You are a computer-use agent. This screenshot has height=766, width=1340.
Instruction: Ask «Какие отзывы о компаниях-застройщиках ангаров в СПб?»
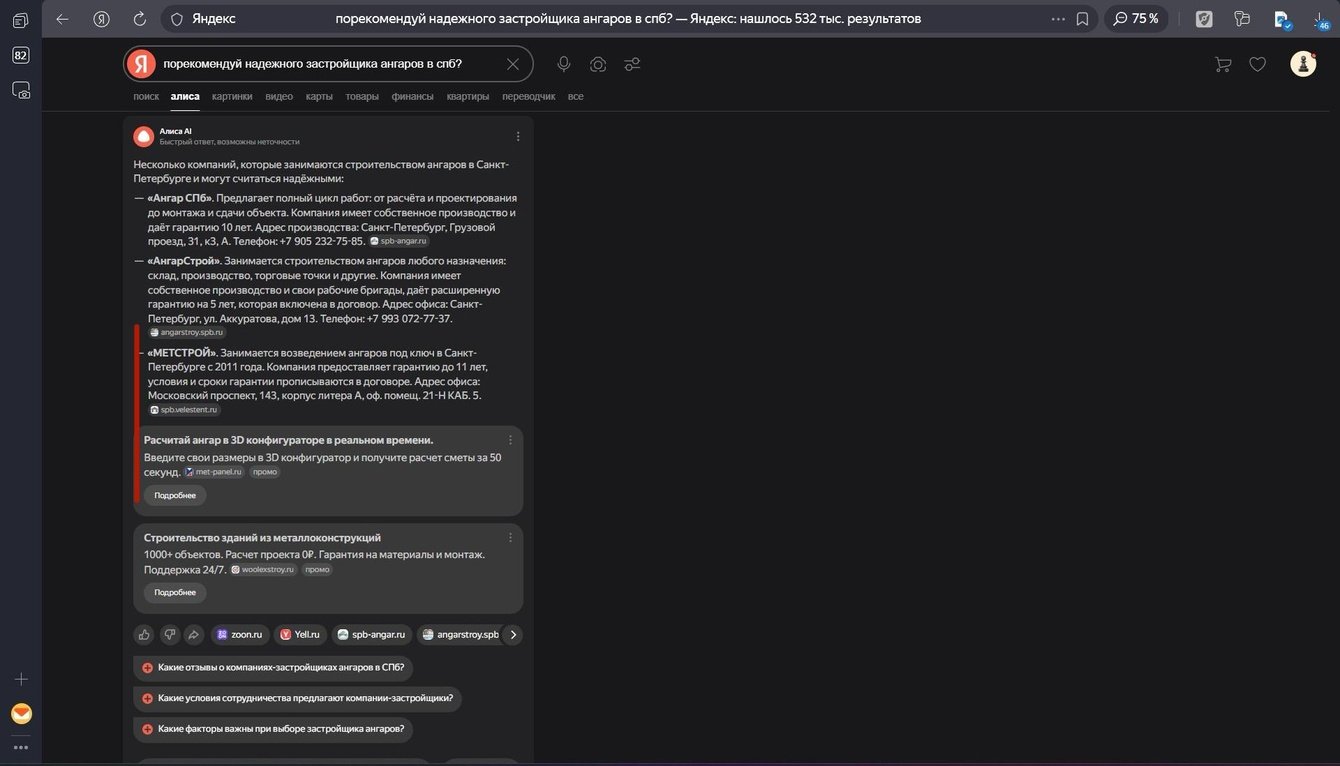coord(274,667)
